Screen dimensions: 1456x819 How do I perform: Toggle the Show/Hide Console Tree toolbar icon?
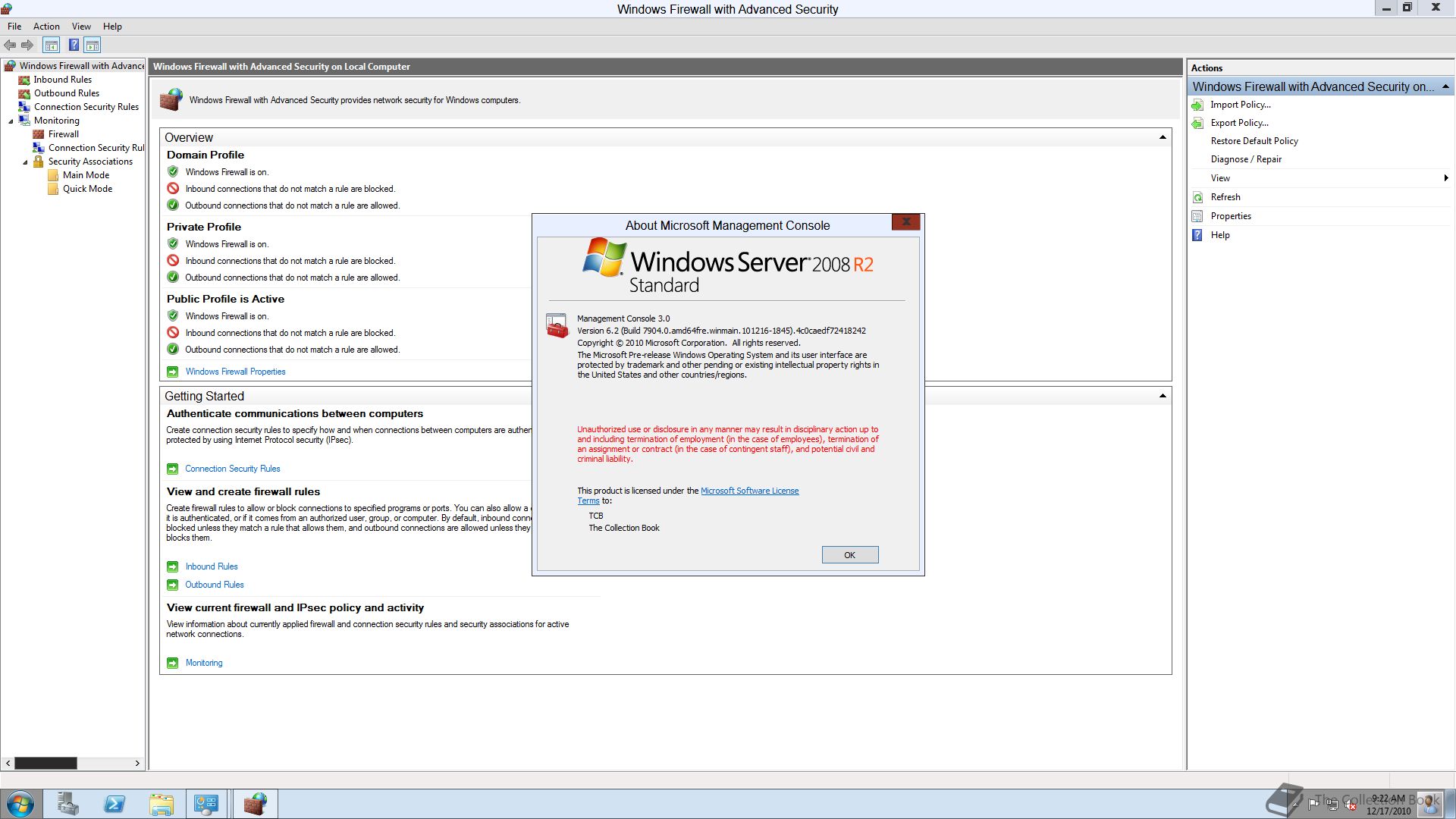(x=51, y=45)
